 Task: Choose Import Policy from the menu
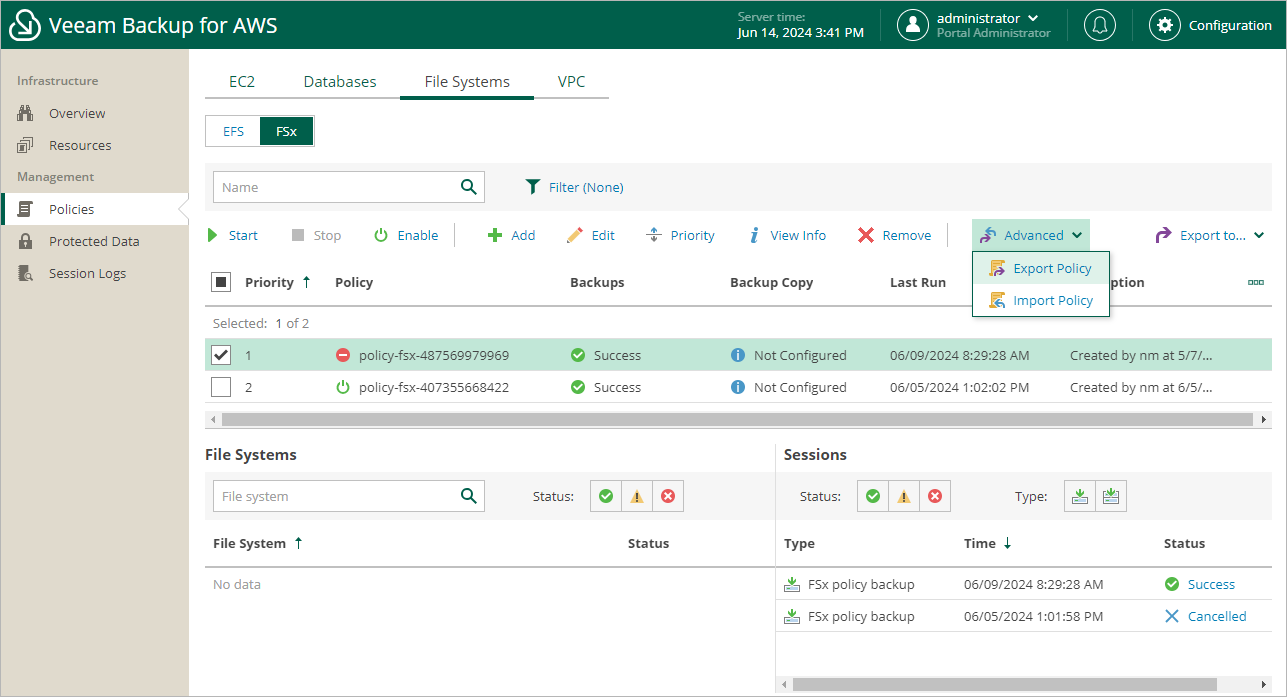coord(1052,300)
